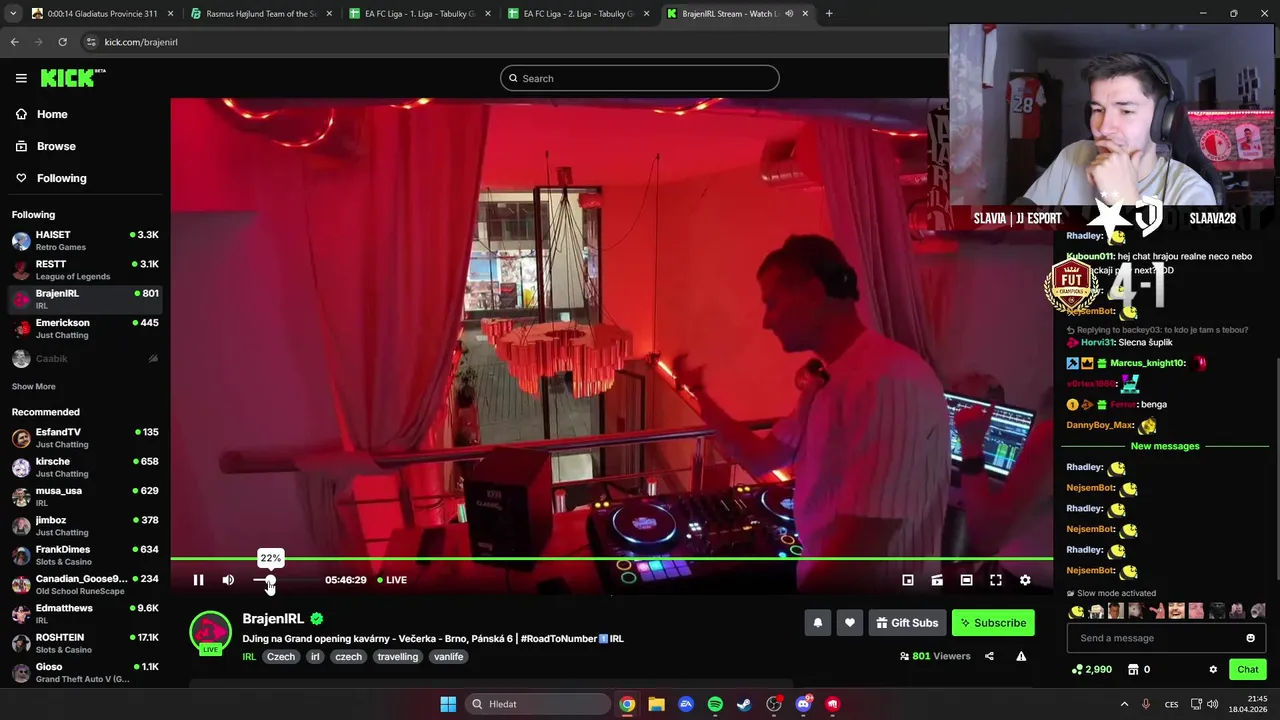This screenshot has width=1280, height=720.
Task: Send message with the Chat button
Action: click(1248, 670)
